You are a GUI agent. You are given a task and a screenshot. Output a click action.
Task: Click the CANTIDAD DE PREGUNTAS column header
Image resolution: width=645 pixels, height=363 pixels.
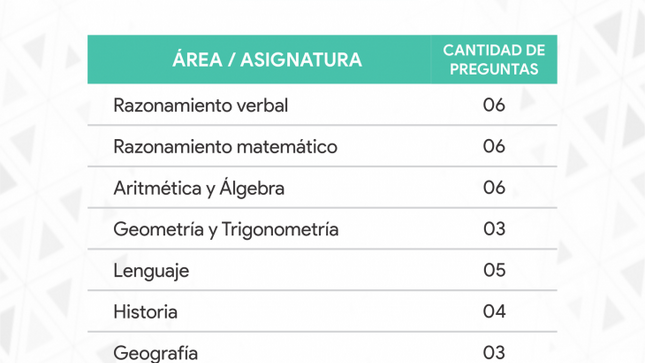point(494,60)
